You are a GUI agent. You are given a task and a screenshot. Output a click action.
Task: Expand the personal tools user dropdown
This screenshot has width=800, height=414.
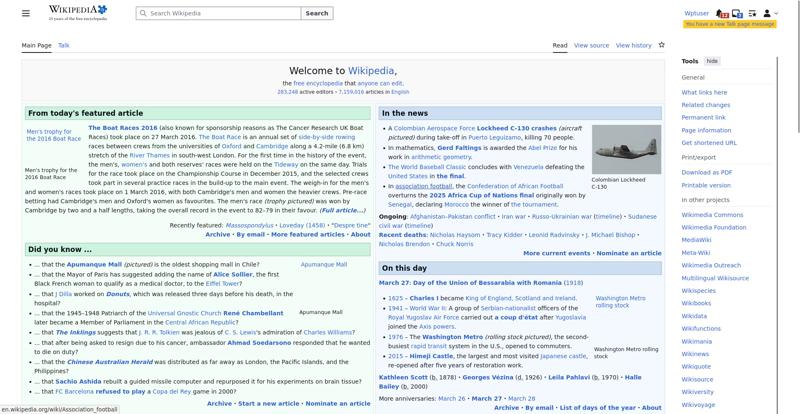(x=769, y=13)
